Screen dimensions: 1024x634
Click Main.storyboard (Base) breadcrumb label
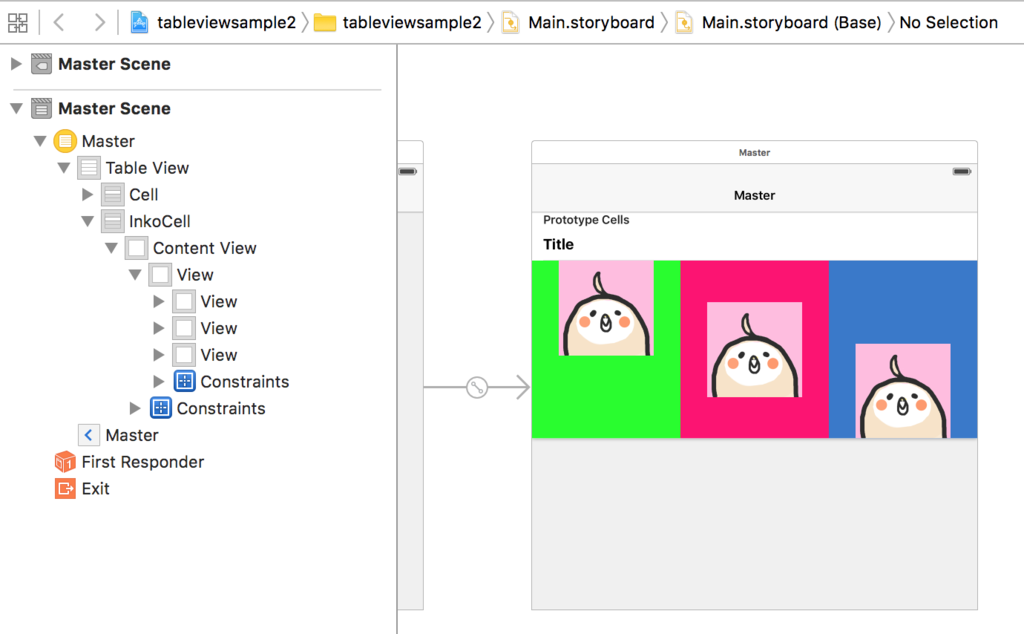792,23
